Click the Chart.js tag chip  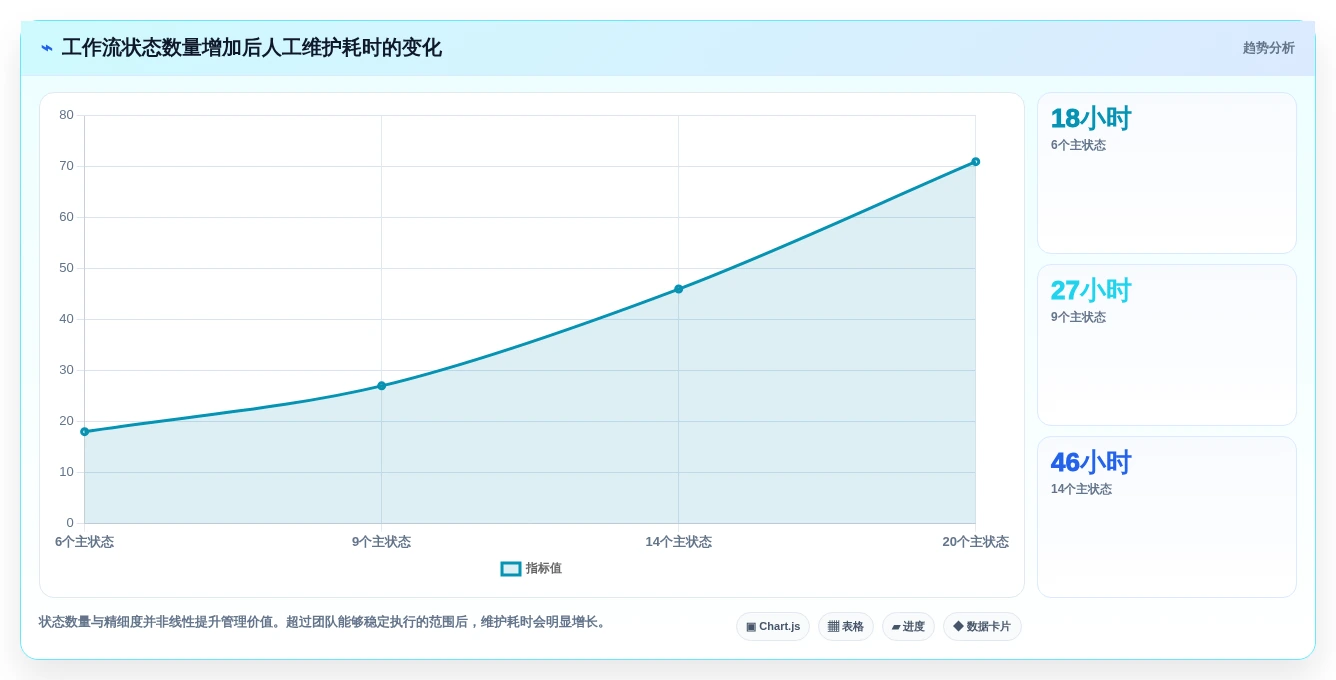[x=773, y=627]
